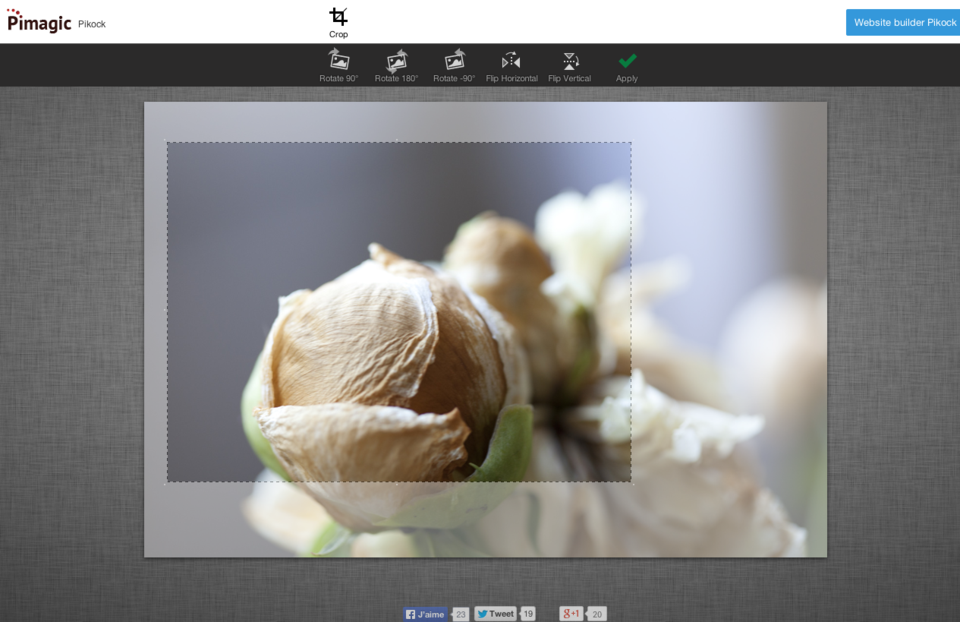Click the Apply label in the toolbar
Viewport: 960px width, 622px height.
[626, 77]
